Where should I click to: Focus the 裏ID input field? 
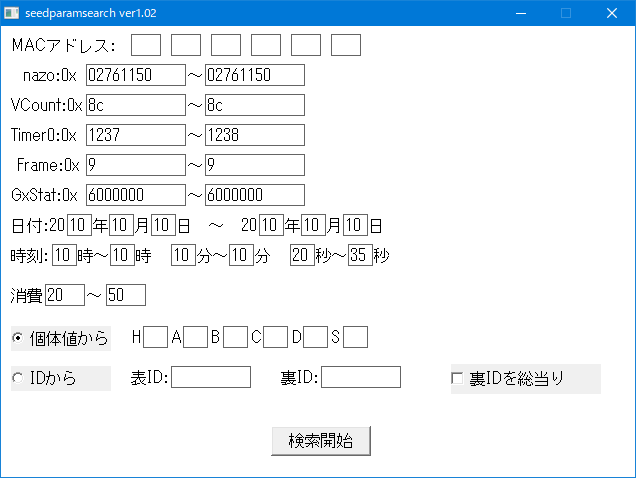[x=361, y=377]
